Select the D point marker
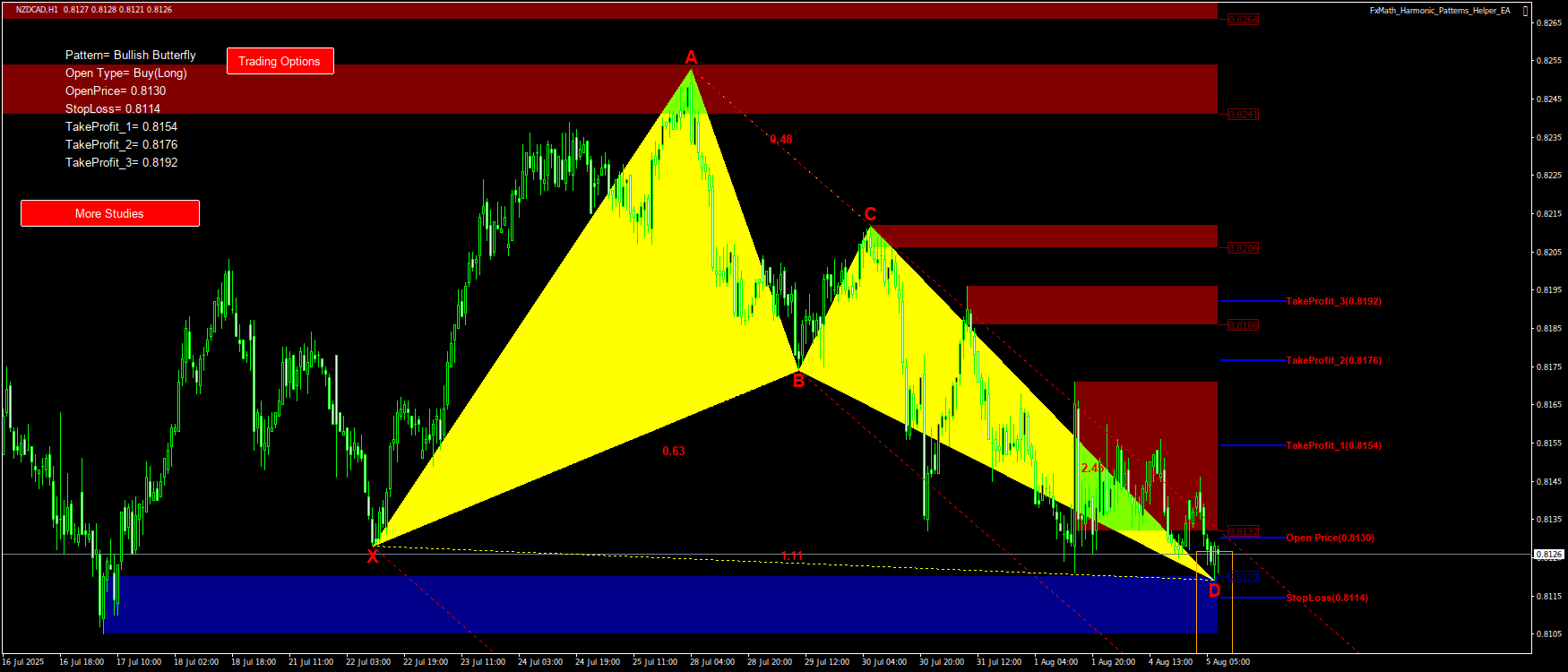 coord(1214,590)
